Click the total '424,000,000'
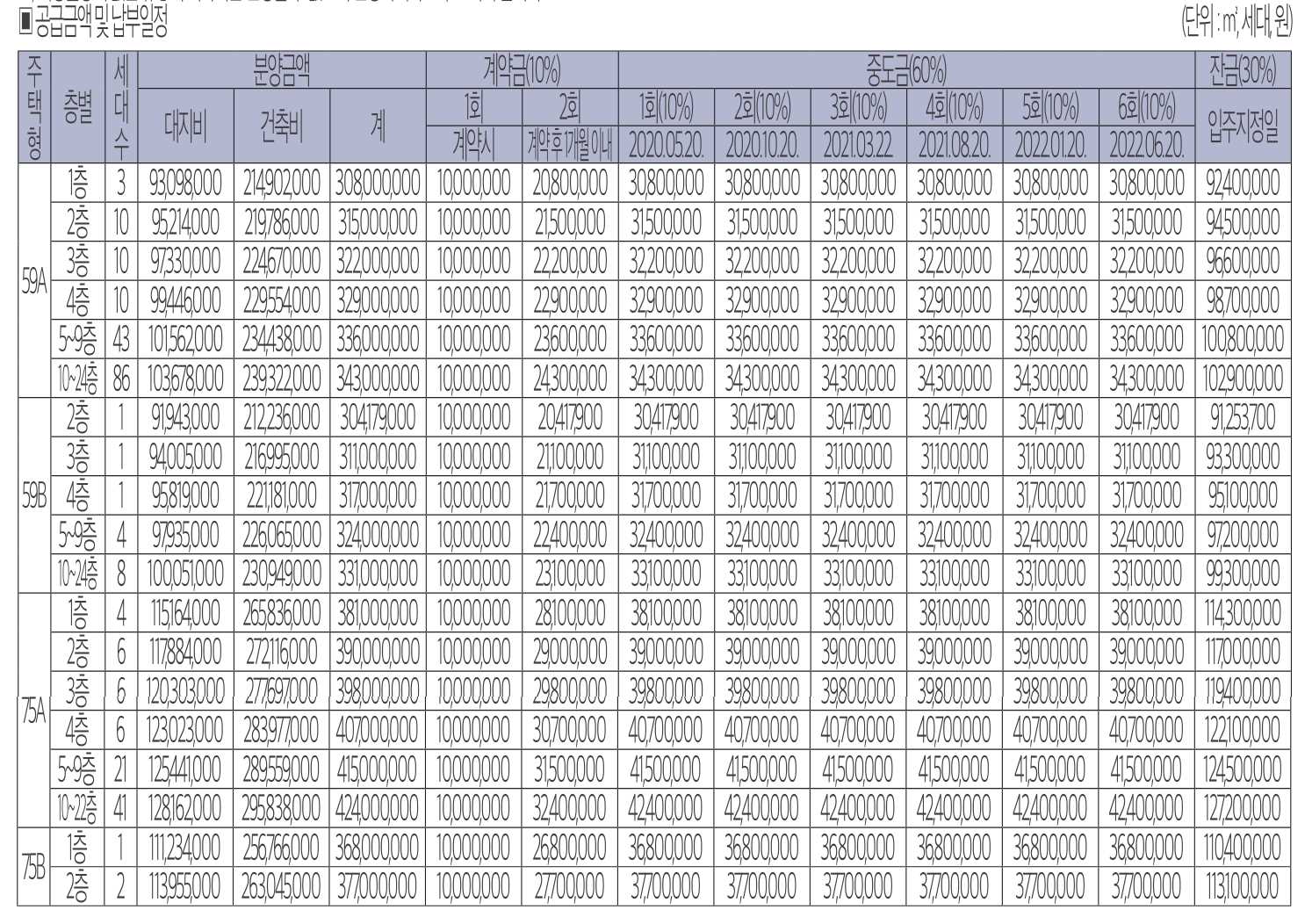This screenshot has width=1312, height=924. pyautogui.click(x=378, y=807)
